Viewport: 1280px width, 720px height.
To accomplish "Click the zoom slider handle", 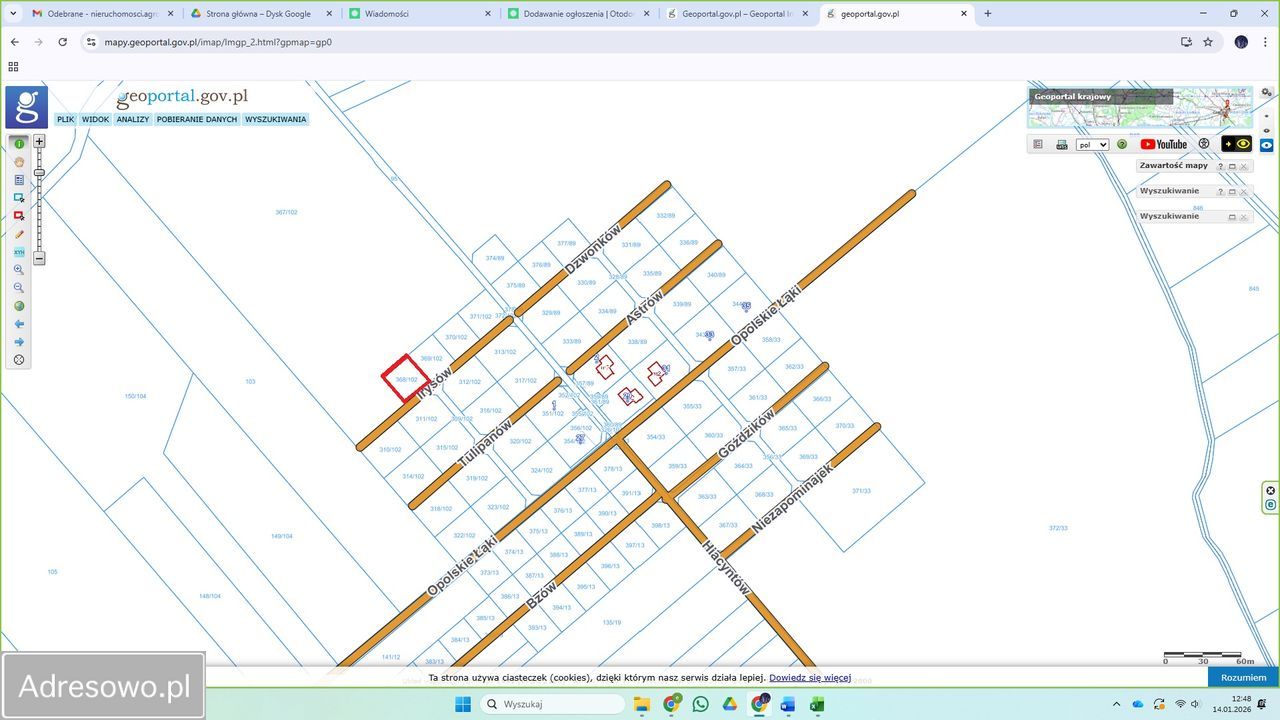I will tap(39, 173).
